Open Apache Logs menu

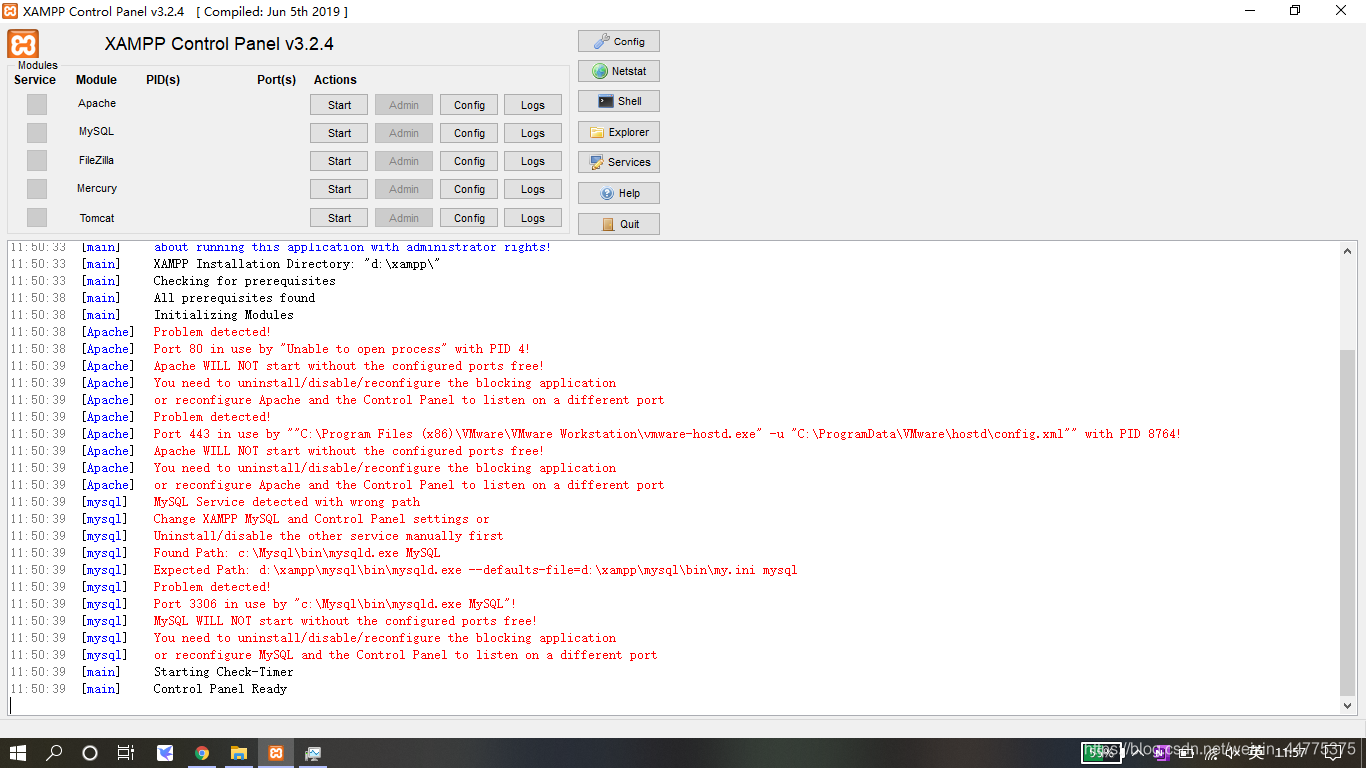coord(533,105)
